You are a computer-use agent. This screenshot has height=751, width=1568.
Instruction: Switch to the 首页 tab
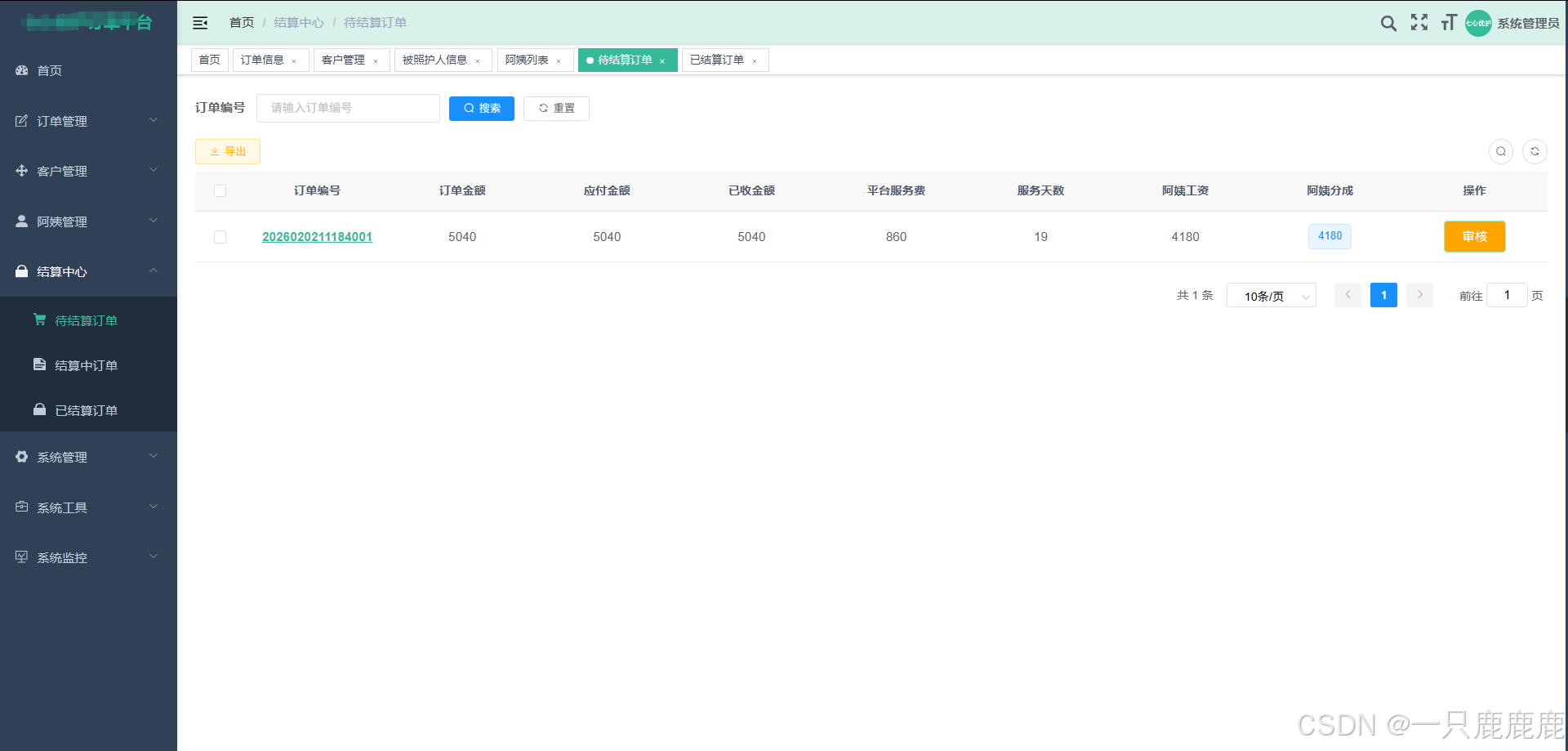pyautogui.click(x=210, y=60)
